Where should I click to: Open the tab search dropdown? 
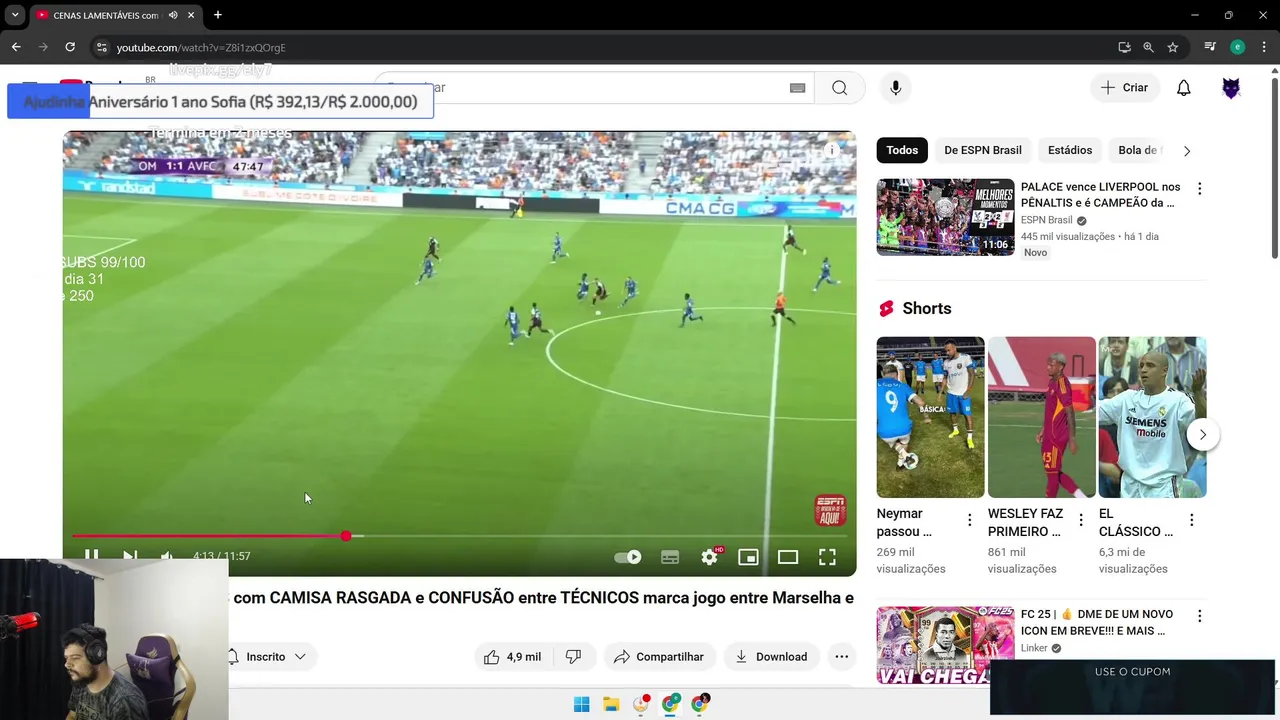click(x=15, y=15)
